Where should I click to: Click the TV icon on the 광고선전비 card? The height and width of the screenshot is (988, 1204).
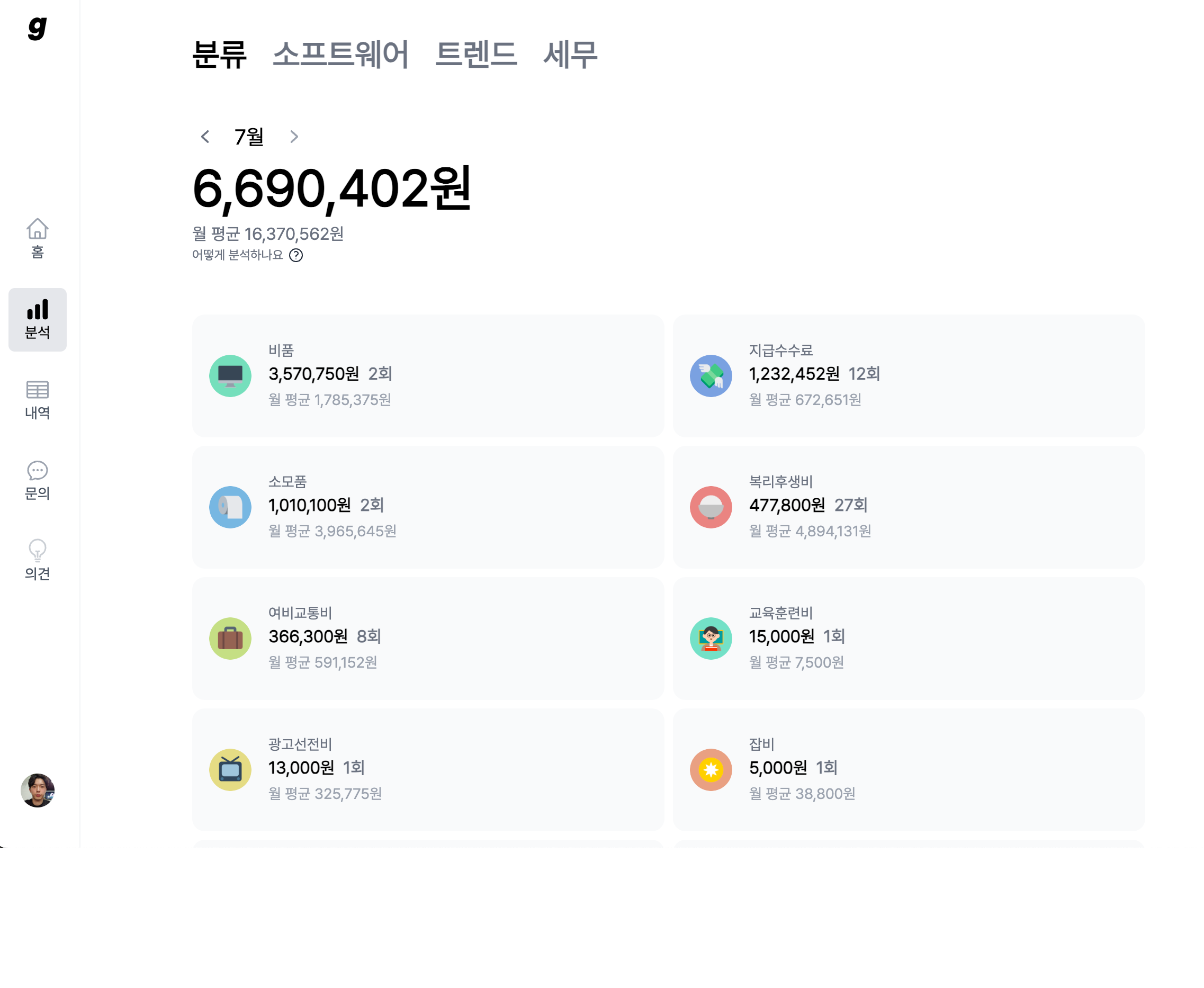(230, 769)
